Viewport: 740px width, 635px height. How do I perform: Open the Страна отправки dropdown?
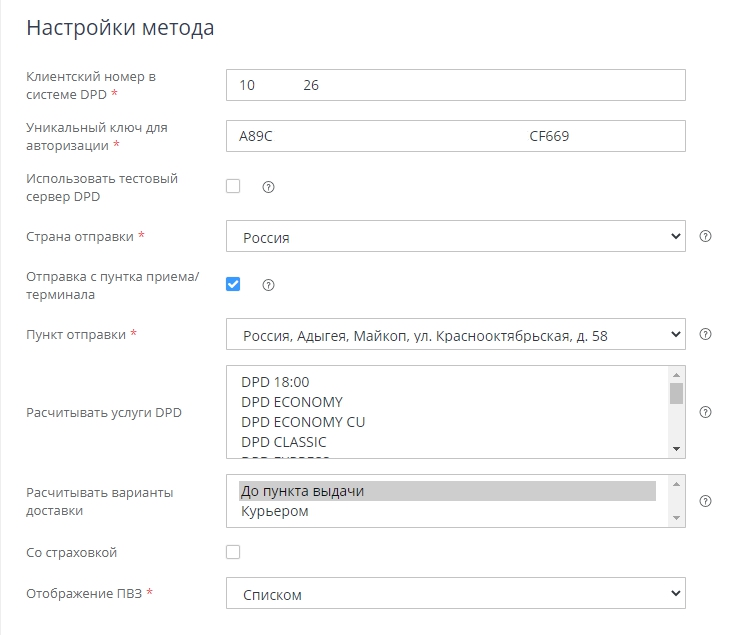(x=455, y=237)
